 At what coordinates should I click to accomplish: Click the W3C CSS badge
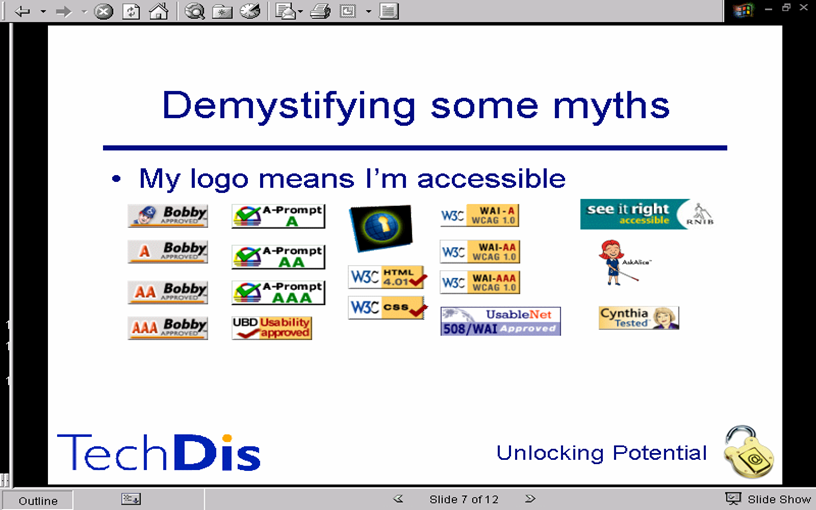pyautogui.click(x=387, y=307)
